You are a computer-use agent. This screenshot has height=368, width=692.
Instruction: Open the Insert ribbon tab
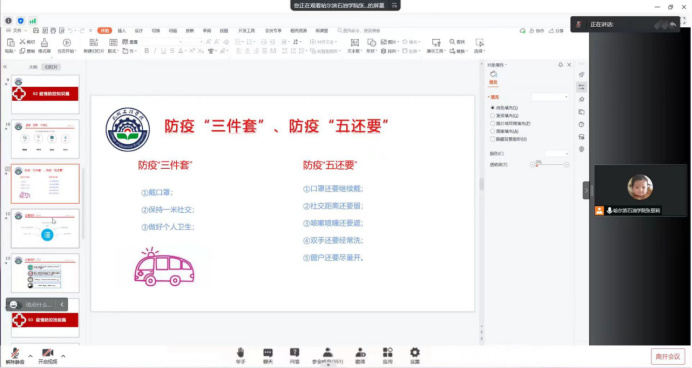coord(122,31)
